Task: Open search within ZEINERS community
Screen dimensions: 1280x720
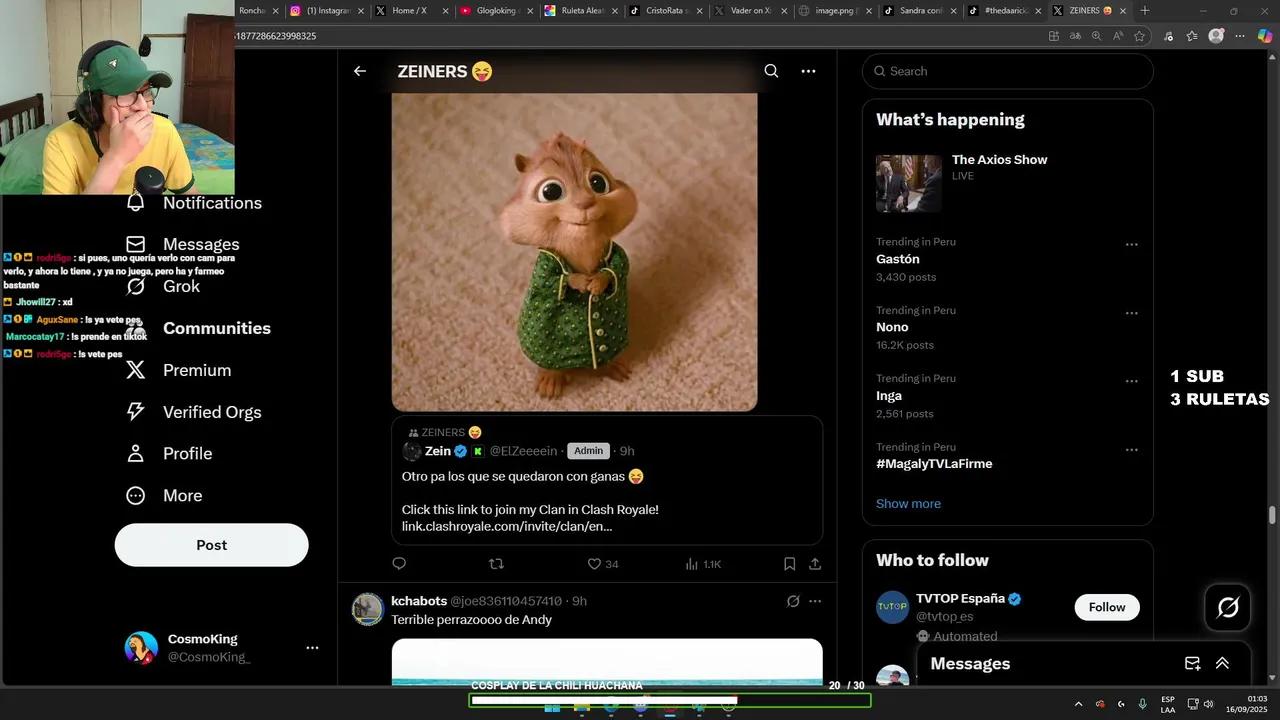Action: pos(771,71)
